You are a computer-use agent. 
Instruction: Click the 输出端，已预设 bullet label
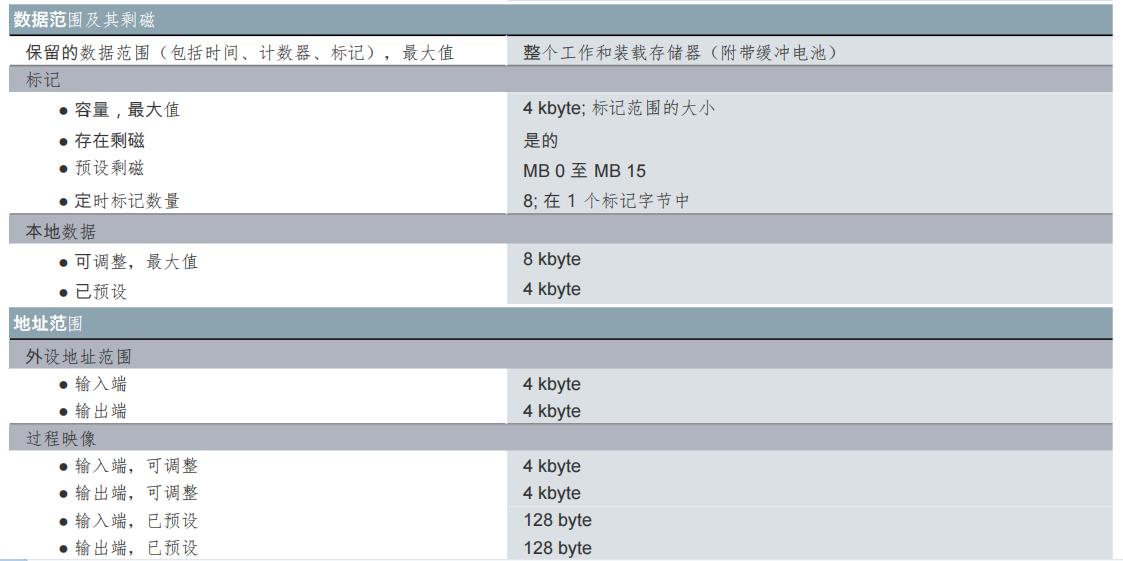pyautogui.click(x=136, y=548)
